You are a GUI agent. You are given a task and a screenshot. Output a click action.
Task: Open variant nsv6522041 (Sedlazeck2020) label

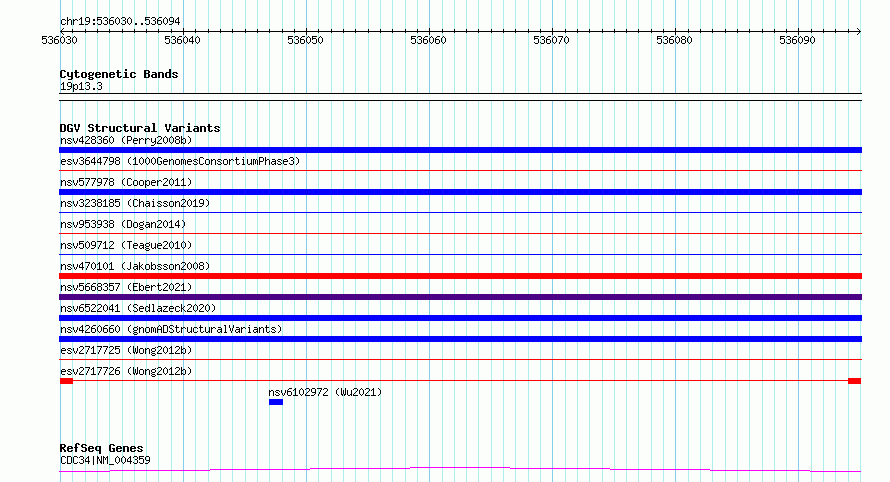[x=138, y=308]
